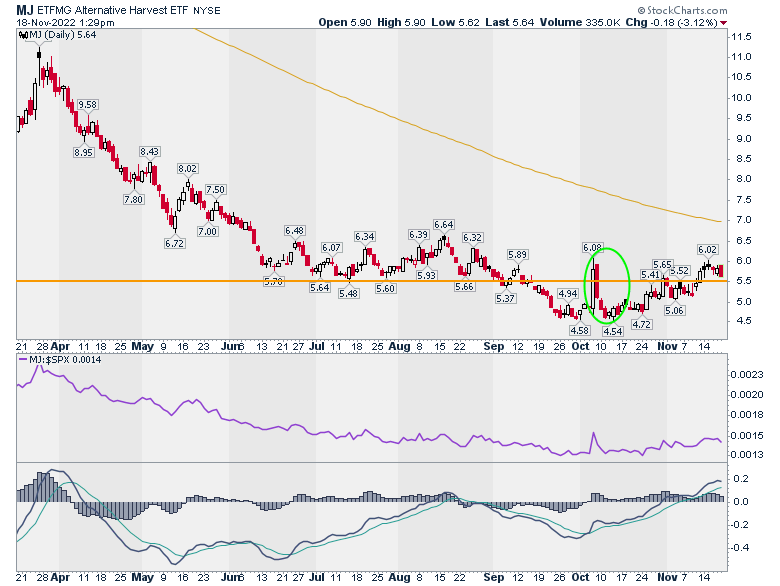Click the 8.43 peak price label
This screenshot has height=586, width=780.
click(x=150, y=151)
